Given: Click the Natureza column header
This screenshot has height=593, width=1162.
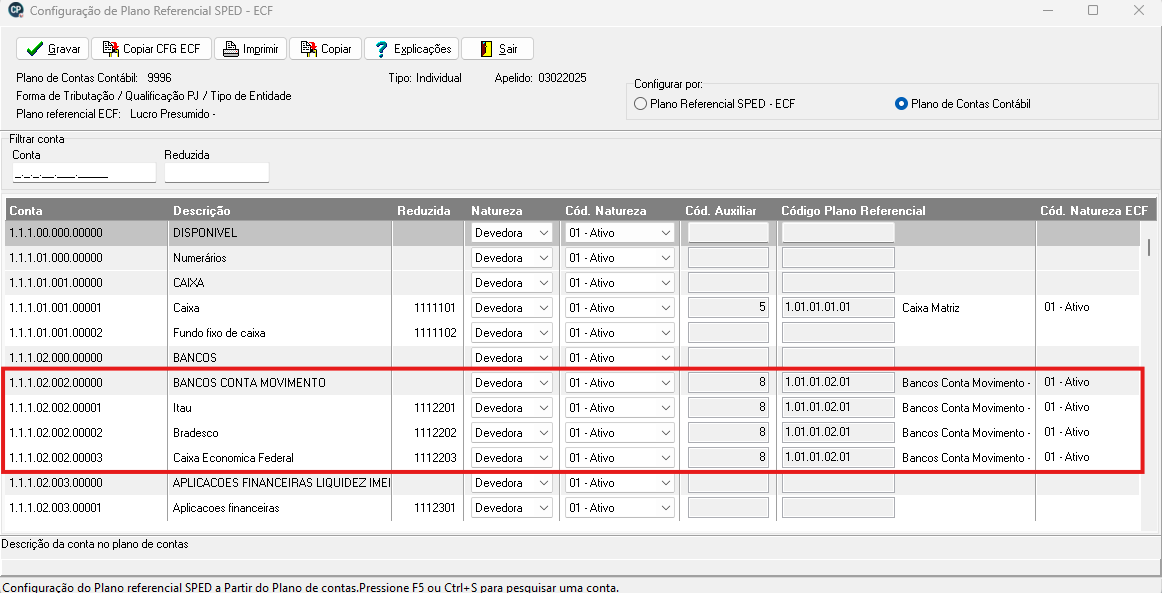Looking at the screenshot, I should point(497,211).
